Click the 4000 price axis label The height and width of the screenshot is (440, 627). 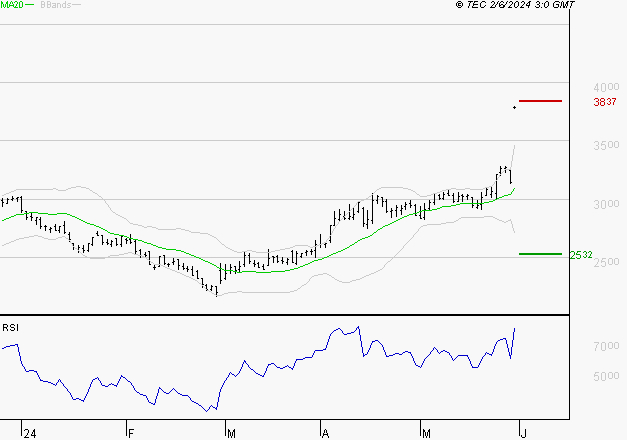click(606, 87)
